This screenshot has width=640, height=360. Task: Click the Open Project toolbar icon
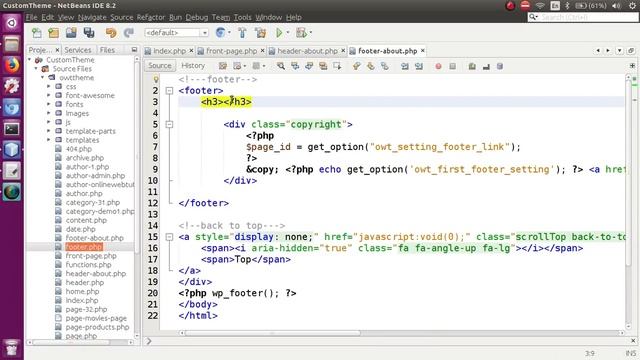(71, 33)
